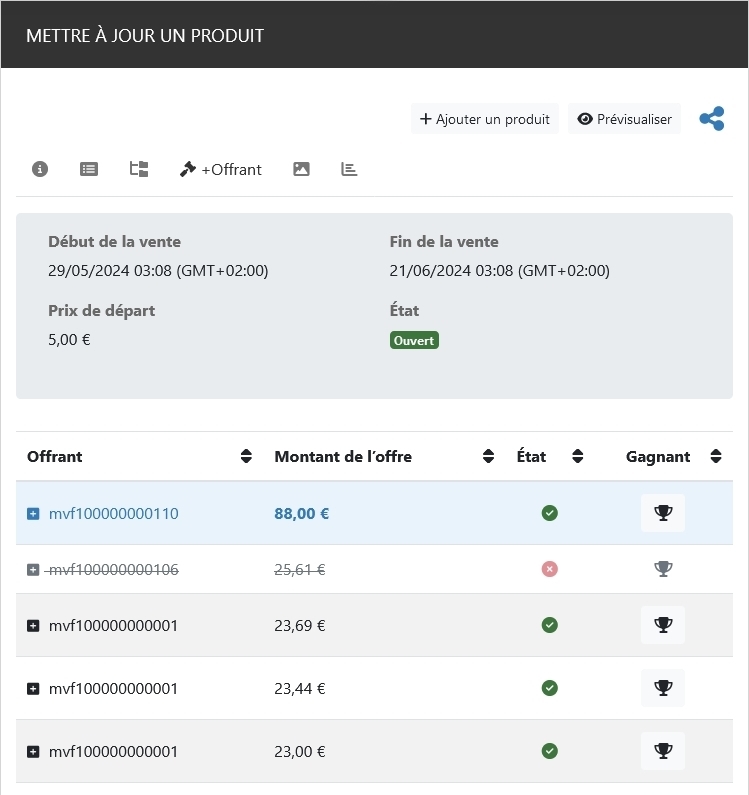
Task: Open the category tree tab icon
Action: [139, 169]
